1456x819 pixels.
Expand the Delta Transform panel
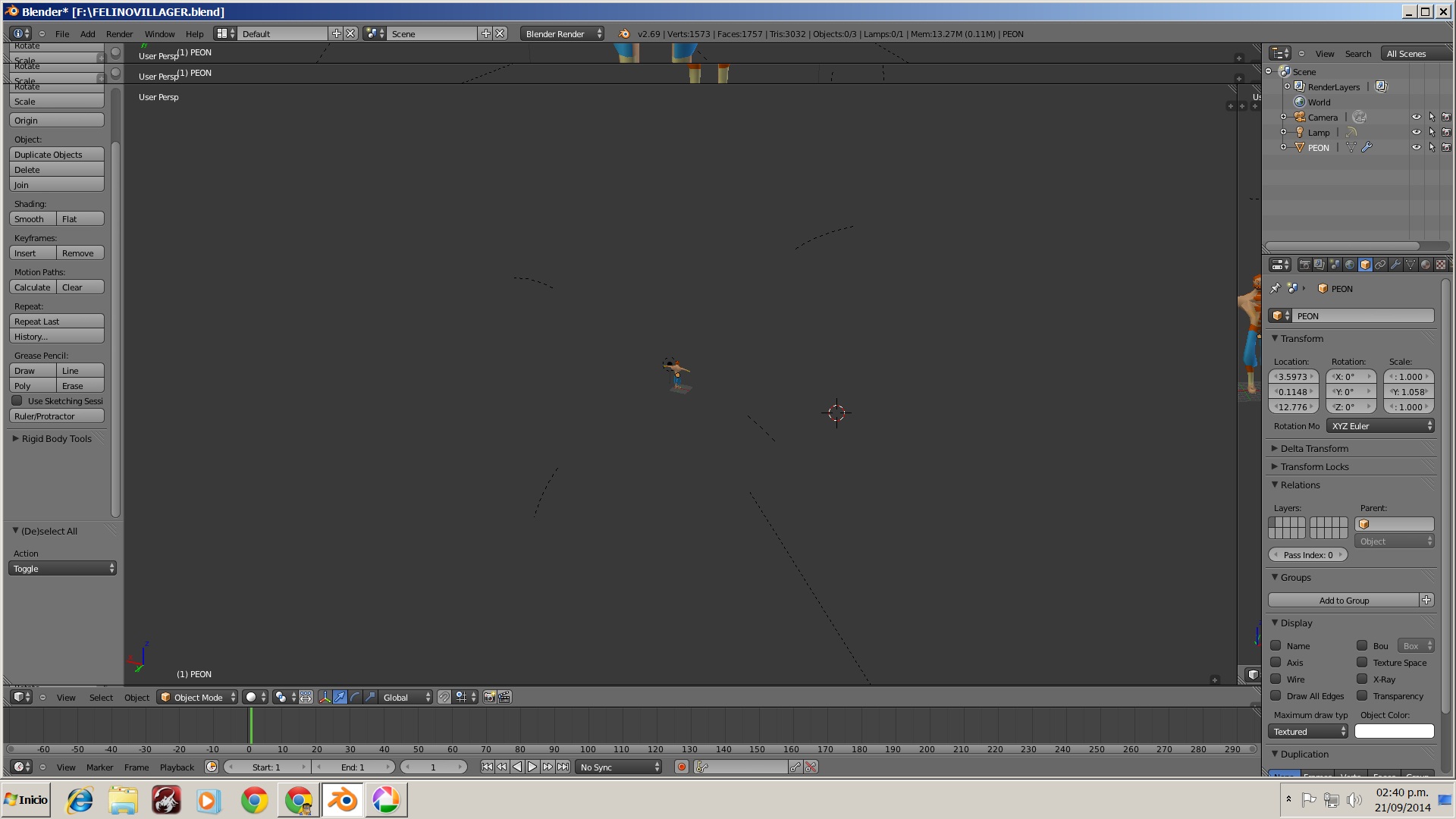click(1313, 448)
